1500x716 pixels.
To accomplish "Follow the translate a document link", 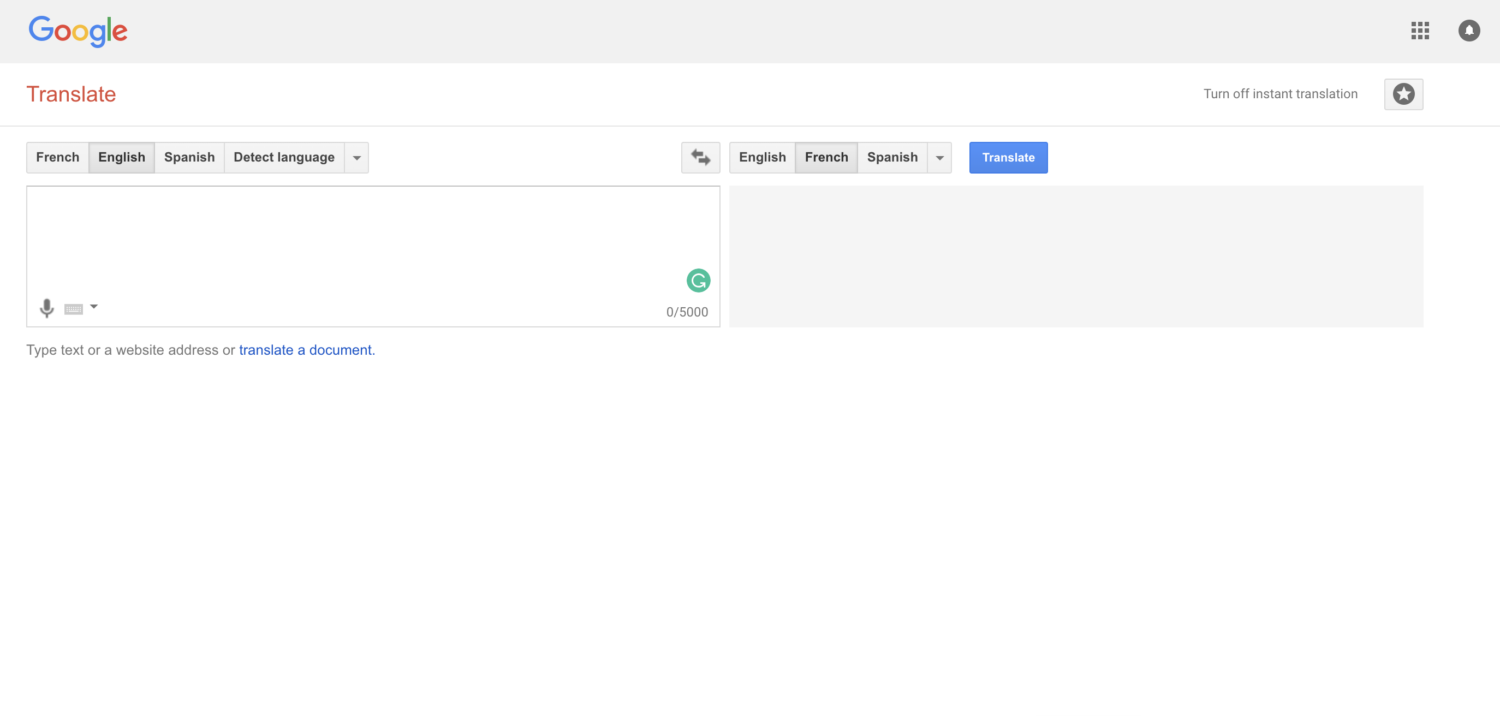I will [306, 350].
